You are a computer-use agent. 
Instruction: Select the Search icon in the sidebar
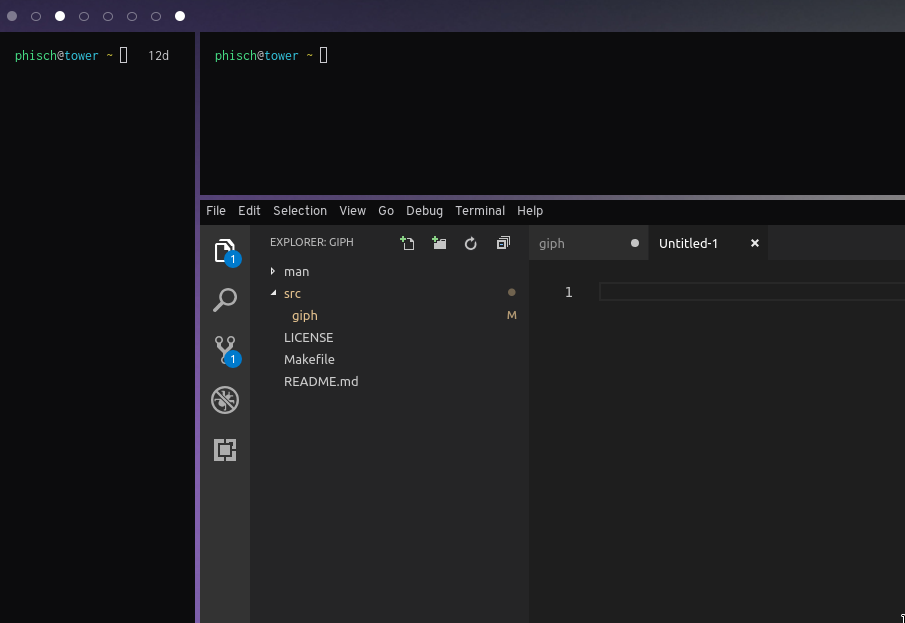[x=224, y=300]
